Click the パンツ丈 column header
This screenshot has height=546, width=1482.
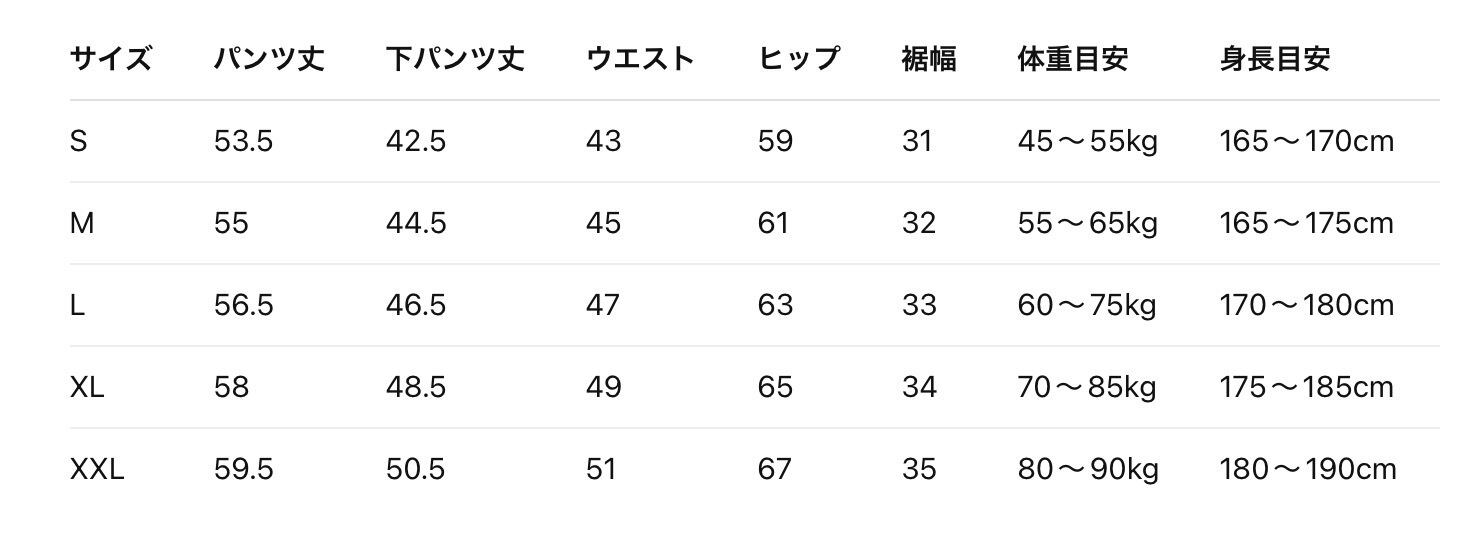pos(269,59)
